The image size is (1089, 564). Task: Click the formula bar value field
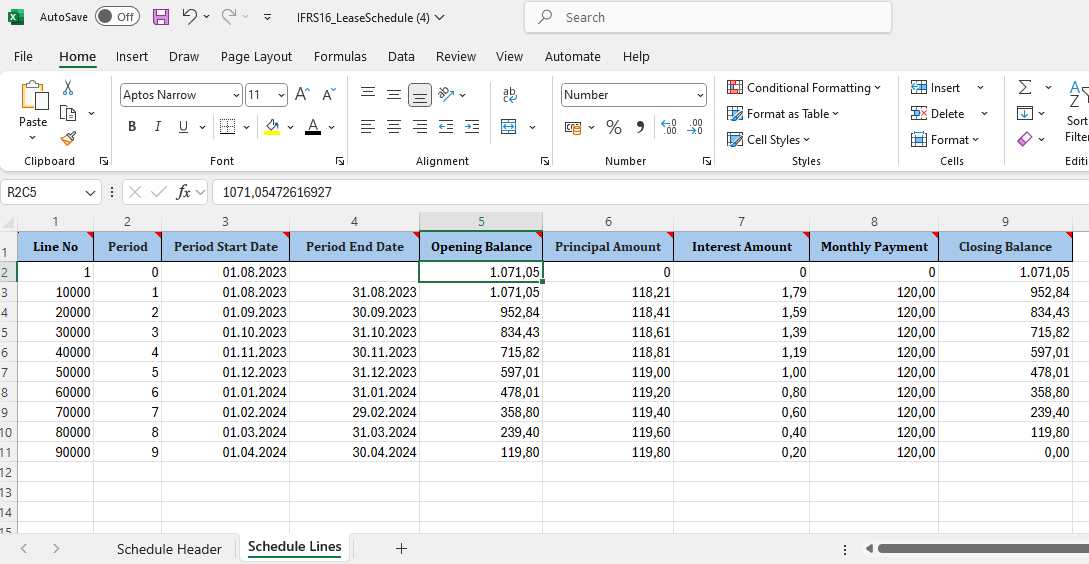(650, 192)
